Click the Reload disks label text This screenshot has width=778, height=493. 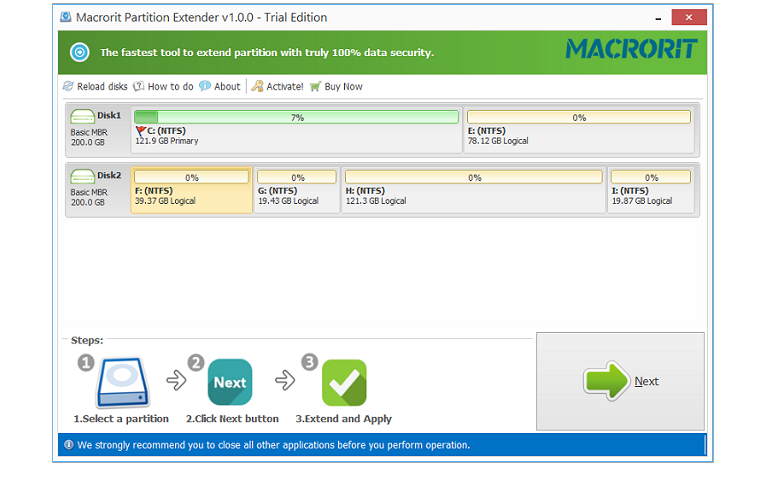[102, 86]
